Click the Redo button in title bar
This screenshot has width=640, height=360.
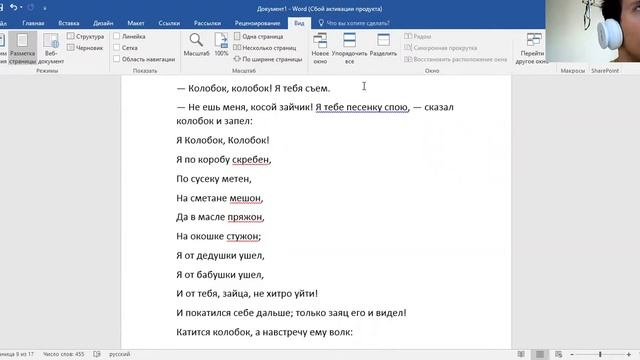[31, 7]
